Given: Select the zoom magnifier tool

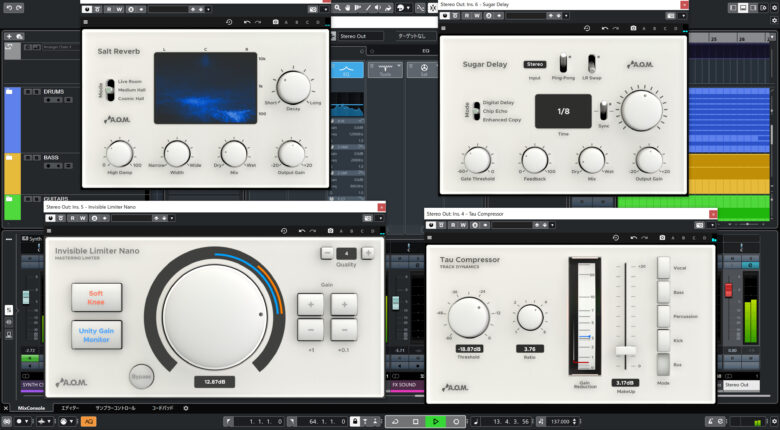Looking at the screenshot, I should click(x=337, y=8).
